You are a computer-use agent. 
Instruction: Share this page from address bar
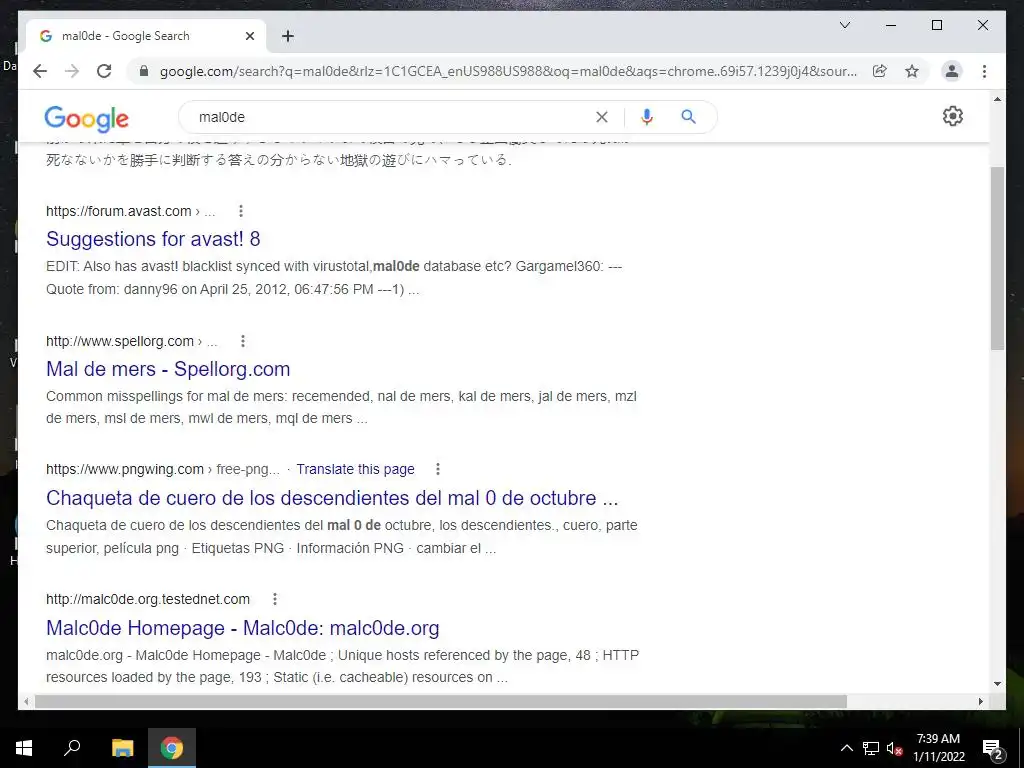(x=880, y=71)
